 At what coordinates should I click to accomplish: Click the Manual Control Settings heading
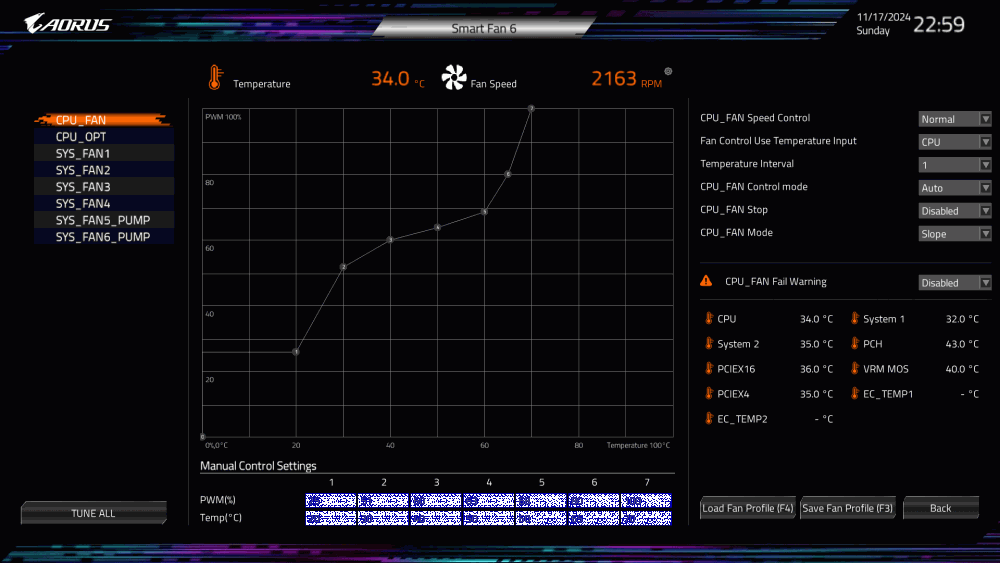point(258,465)
